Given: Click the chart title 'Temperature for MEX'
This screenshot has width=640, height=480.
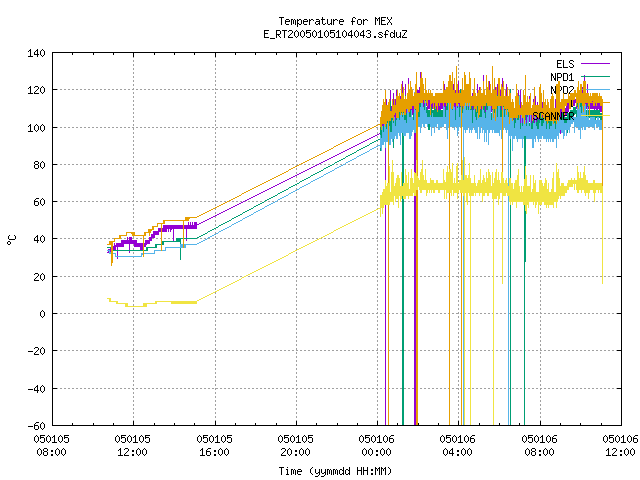Looking at the screenshot, I should click(x=335, y=21).
